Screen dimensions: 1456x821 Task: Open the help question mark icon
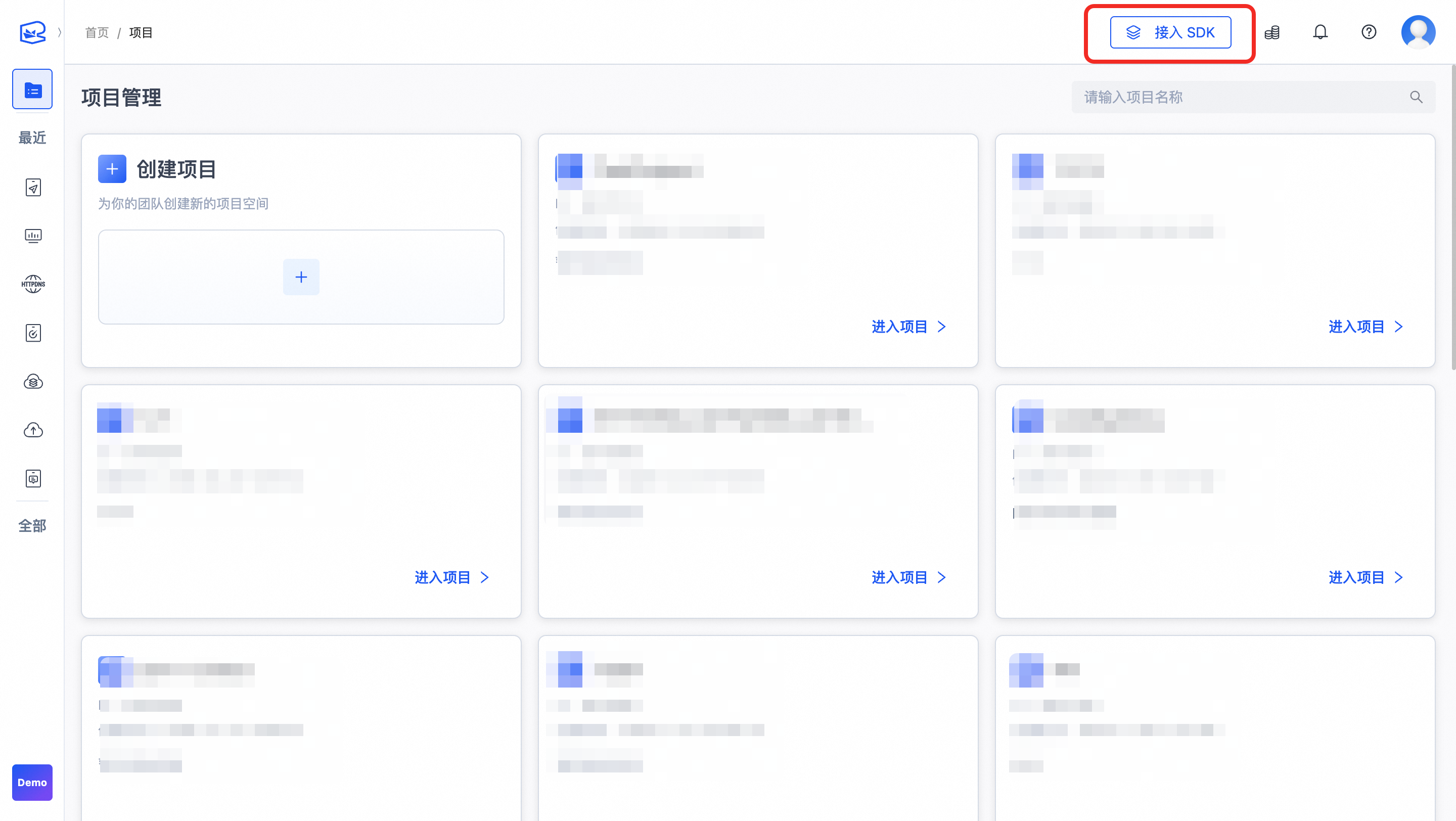tap(1369, 32)
